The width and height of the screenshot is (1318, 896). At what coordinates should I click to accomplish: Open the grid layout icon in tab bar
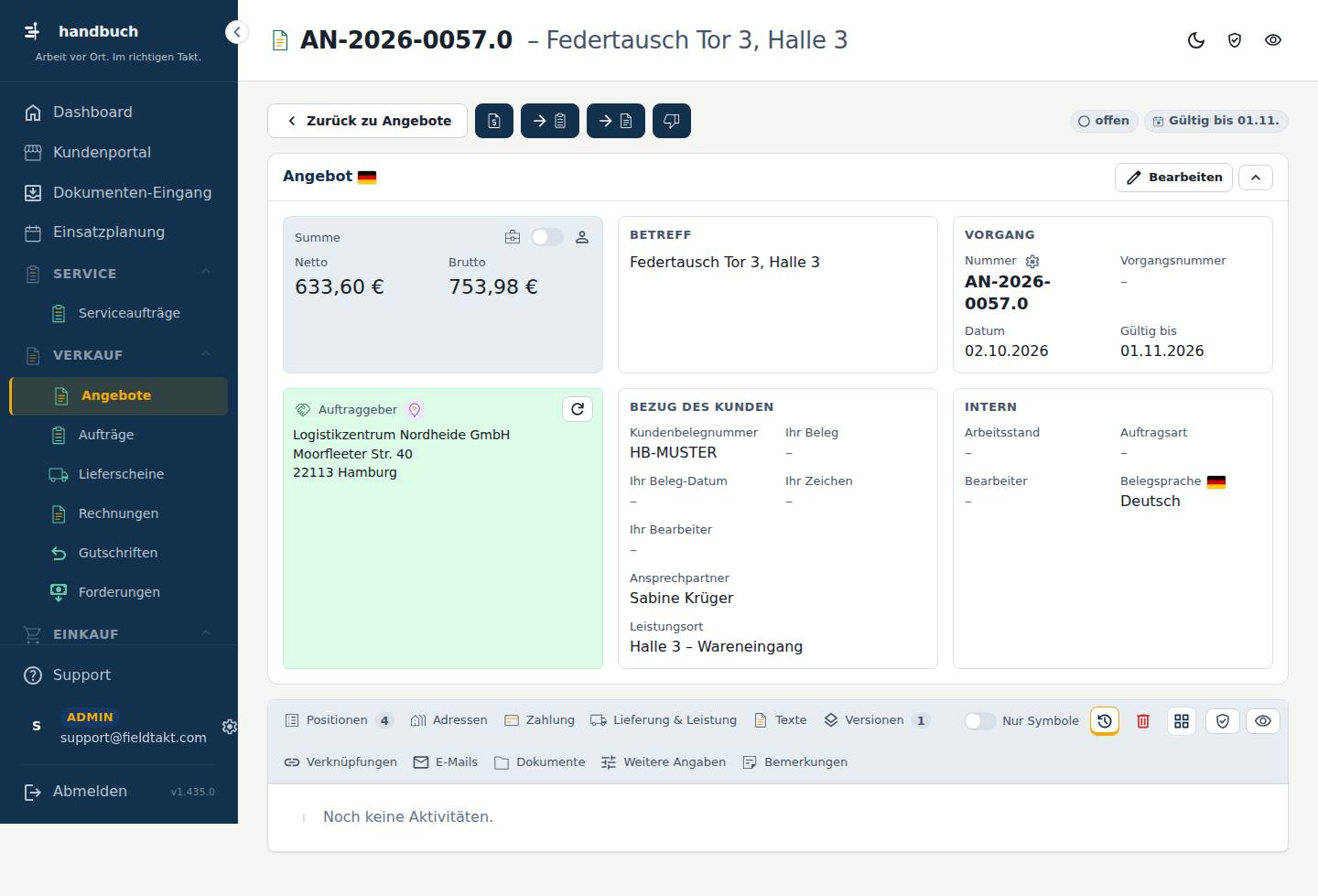coord(1182,721)
